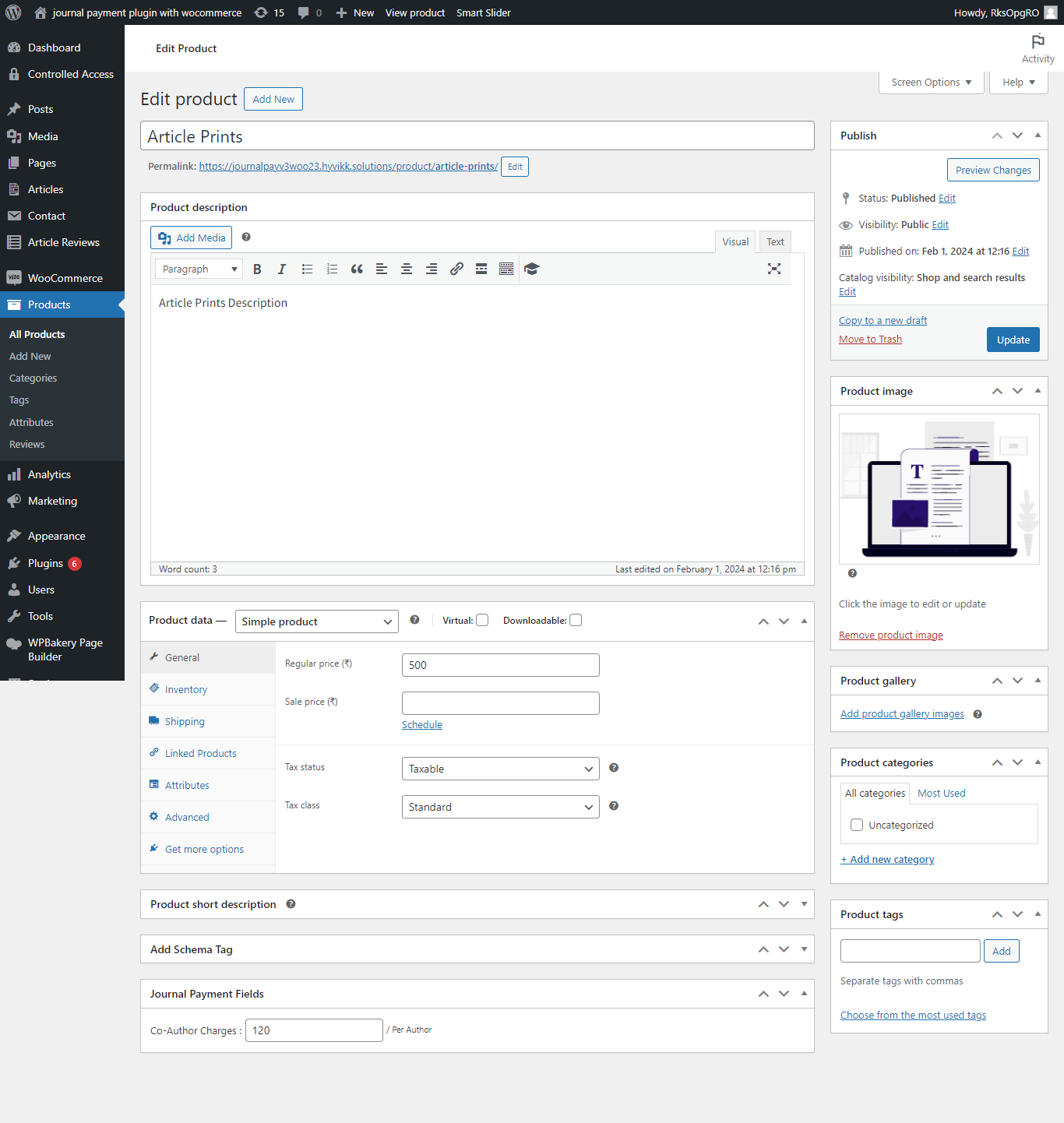Click inside the product tags field
The image size is (1064, 1123).
[910, 951]
